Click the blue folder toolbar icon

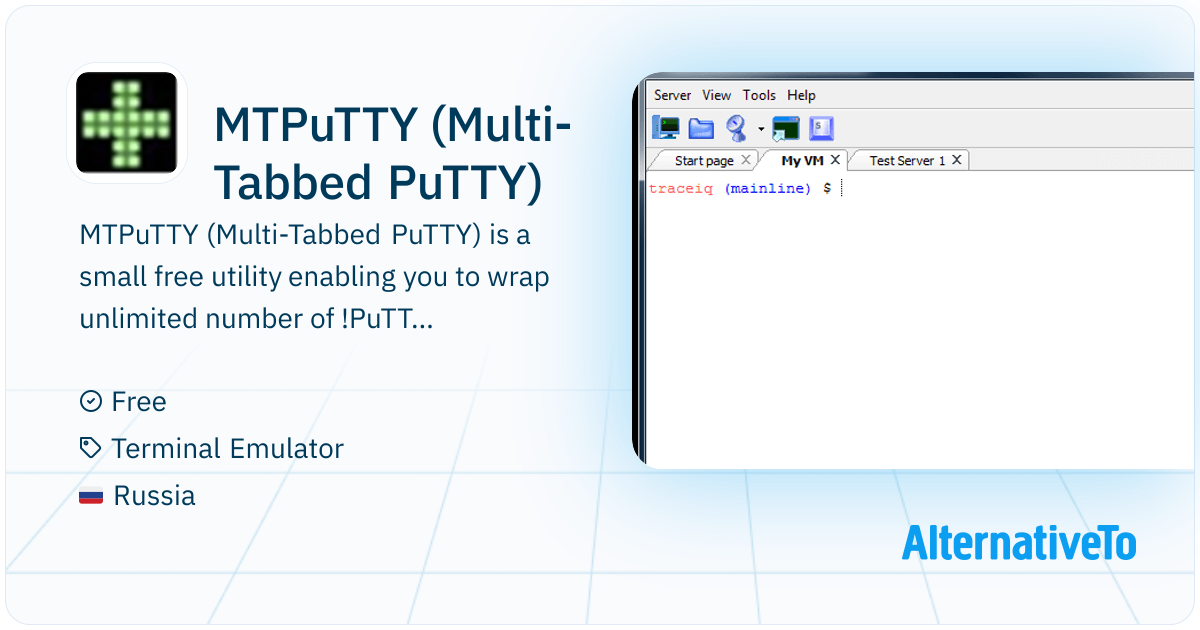click(x=701, y=128)
